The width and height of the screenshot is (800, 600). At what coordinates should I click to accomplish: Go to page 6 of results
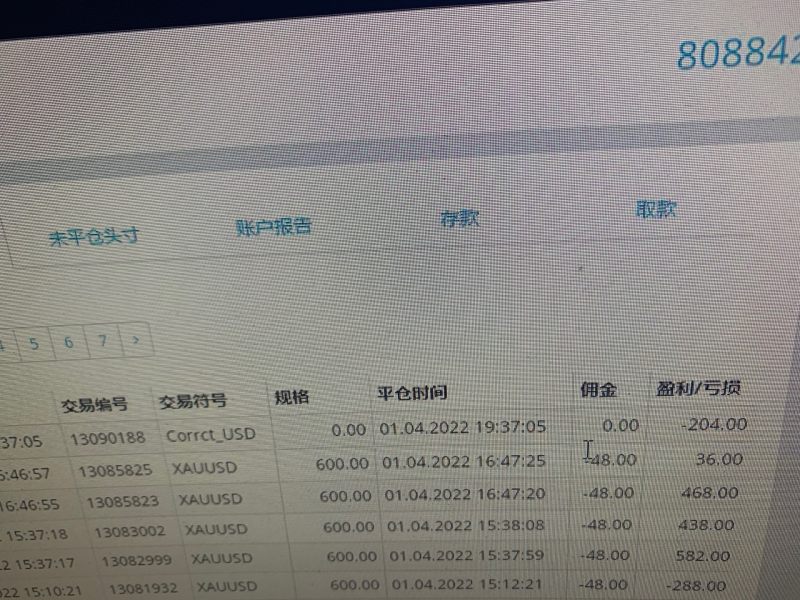pos(68,342)
